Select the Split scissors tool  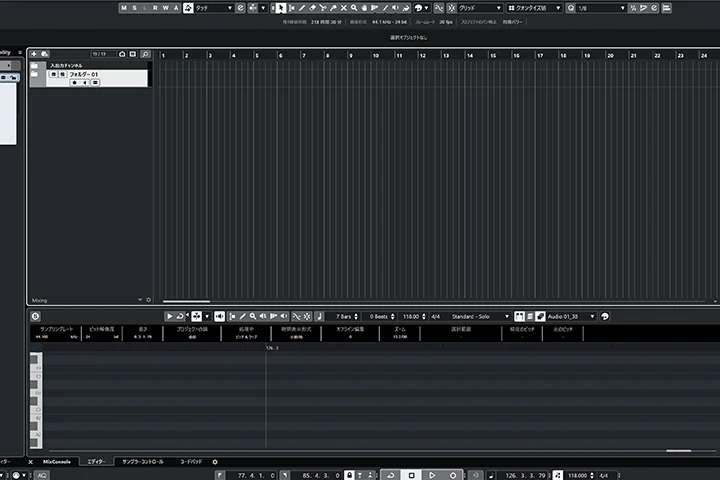323,8
